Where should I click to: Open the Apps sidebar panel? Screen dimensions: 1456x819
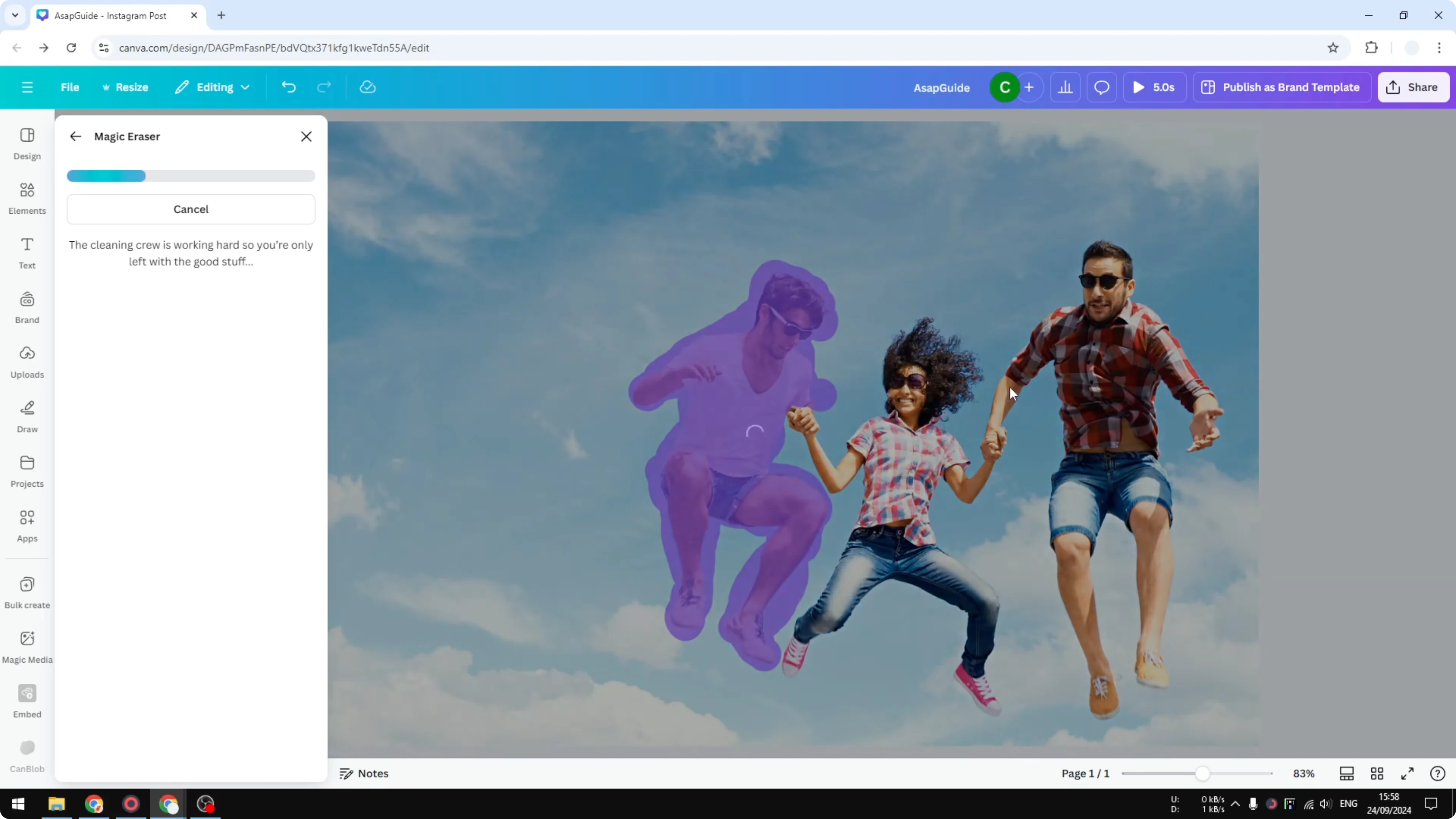pyautogui.click(x=27, y=526)
